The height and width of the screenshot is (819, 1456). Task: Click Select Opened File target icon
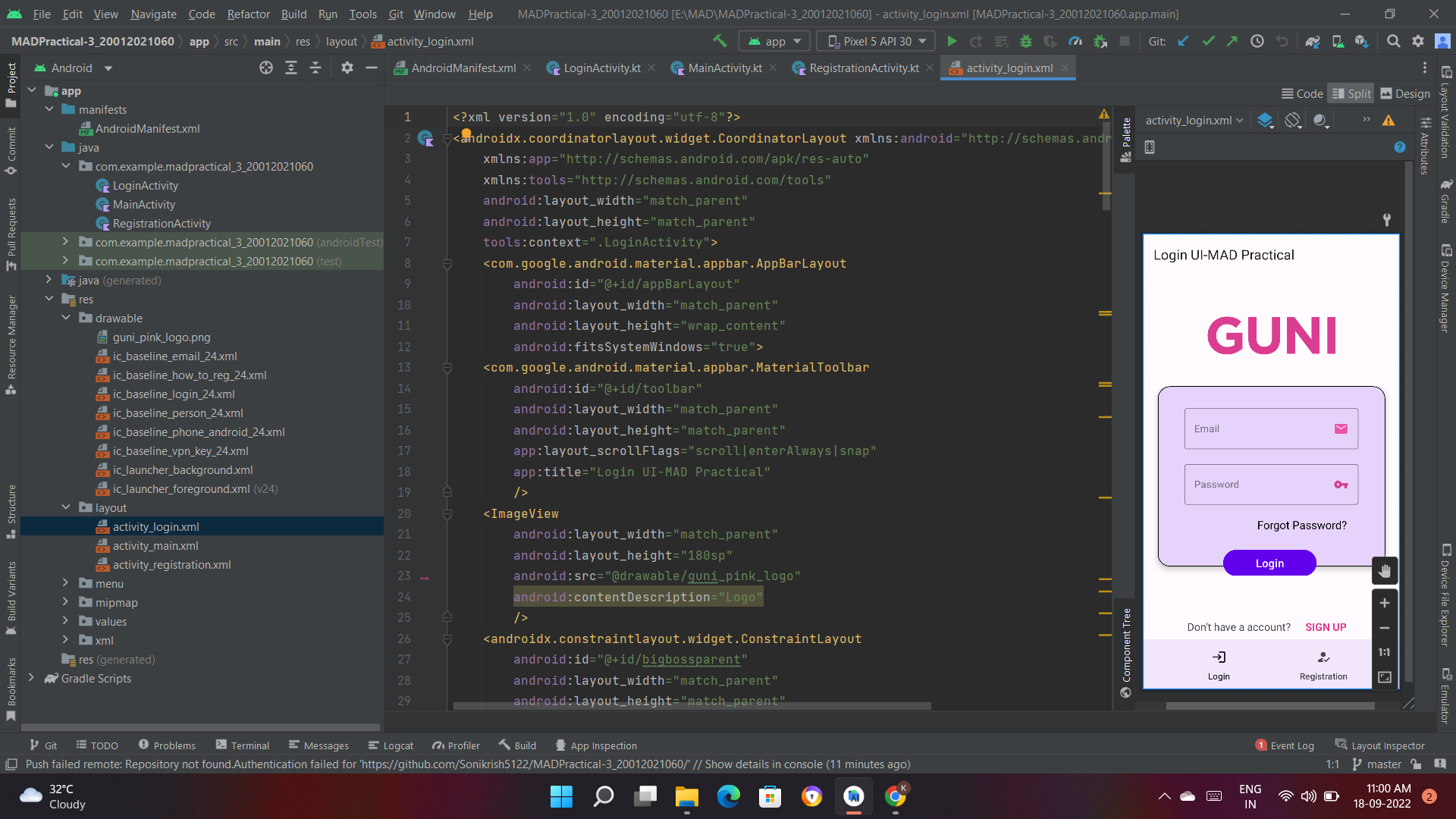tap(266, 68)
